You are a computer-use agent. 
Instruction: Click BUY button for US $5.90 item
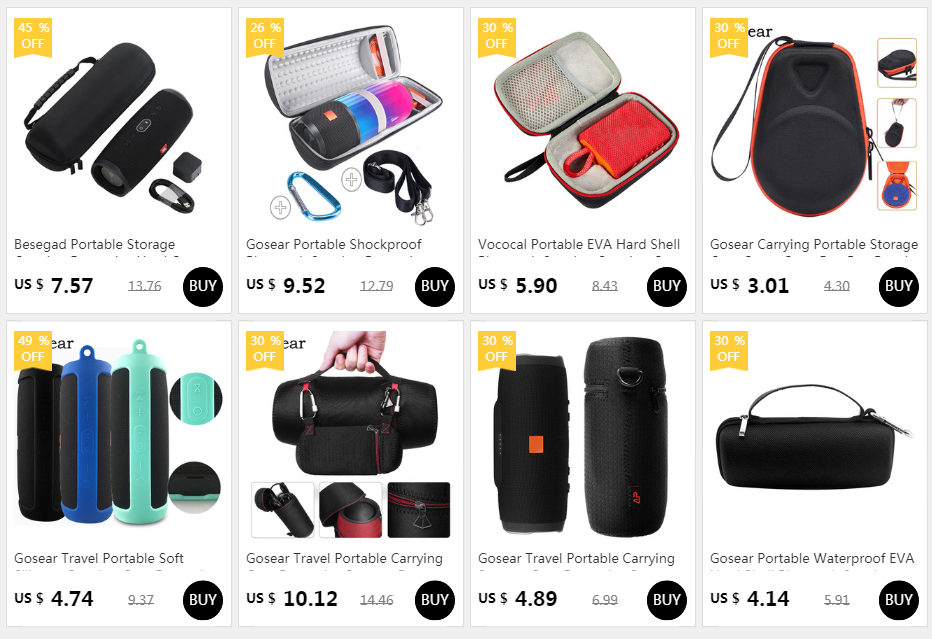click(666, 287)
